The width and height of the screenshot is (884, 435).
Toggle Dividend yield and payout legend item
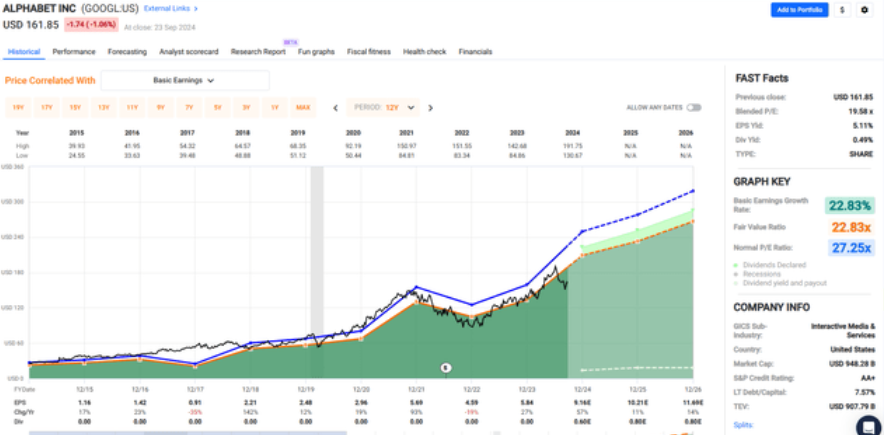coord(780,283)
